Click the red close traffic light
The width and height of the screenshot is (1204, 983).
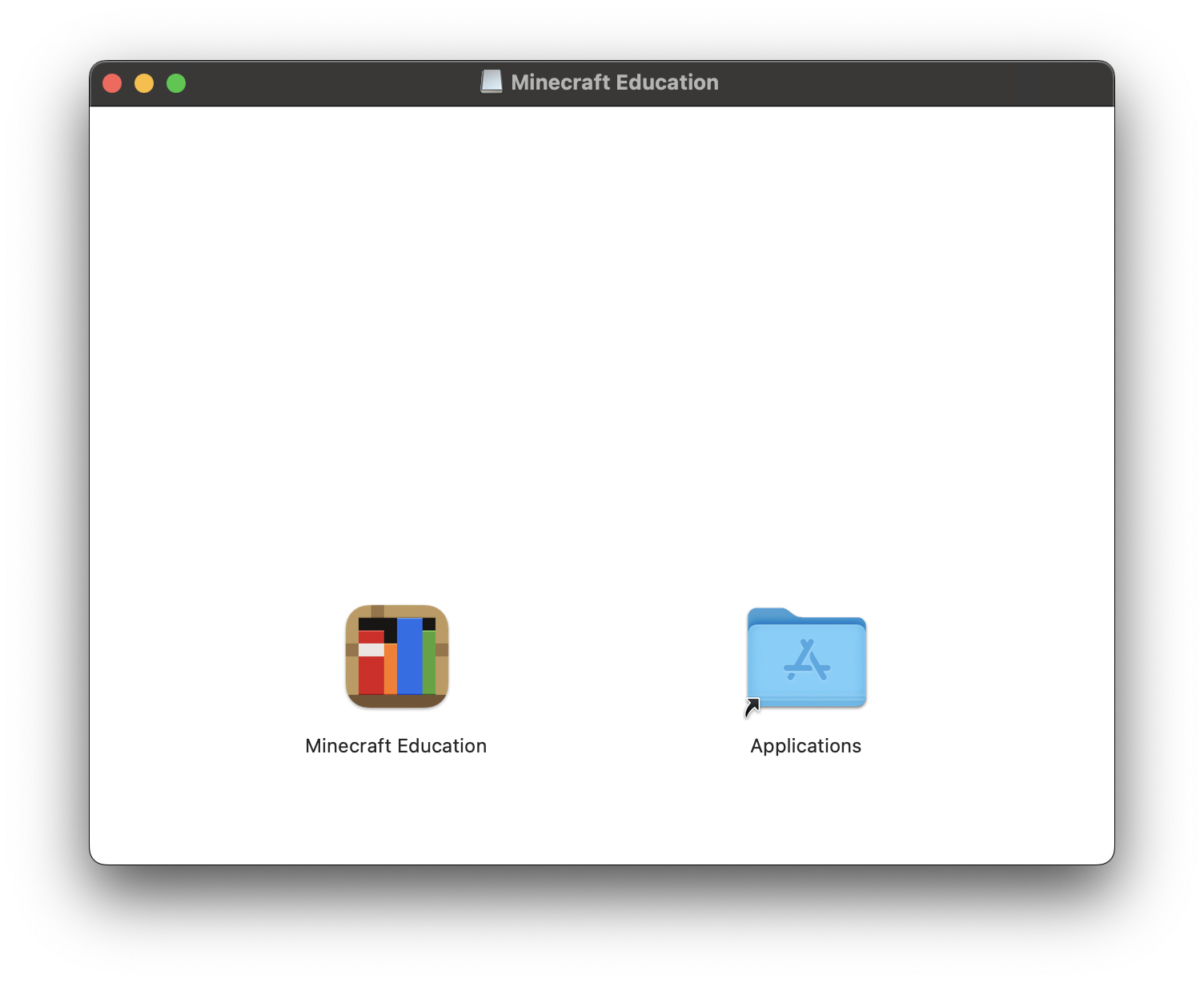point(113,82)
